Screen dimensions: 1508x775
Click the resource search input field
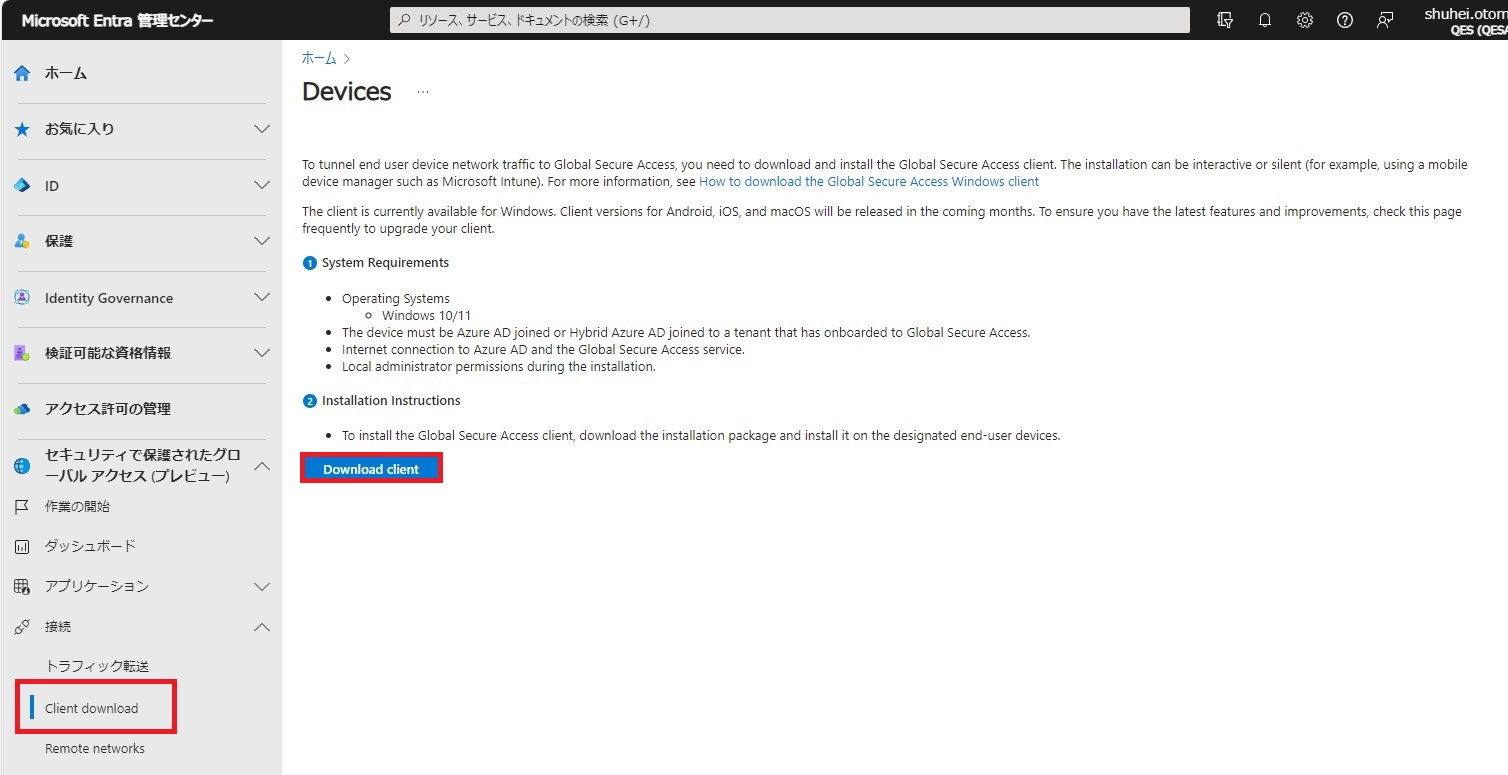(790, 20)
